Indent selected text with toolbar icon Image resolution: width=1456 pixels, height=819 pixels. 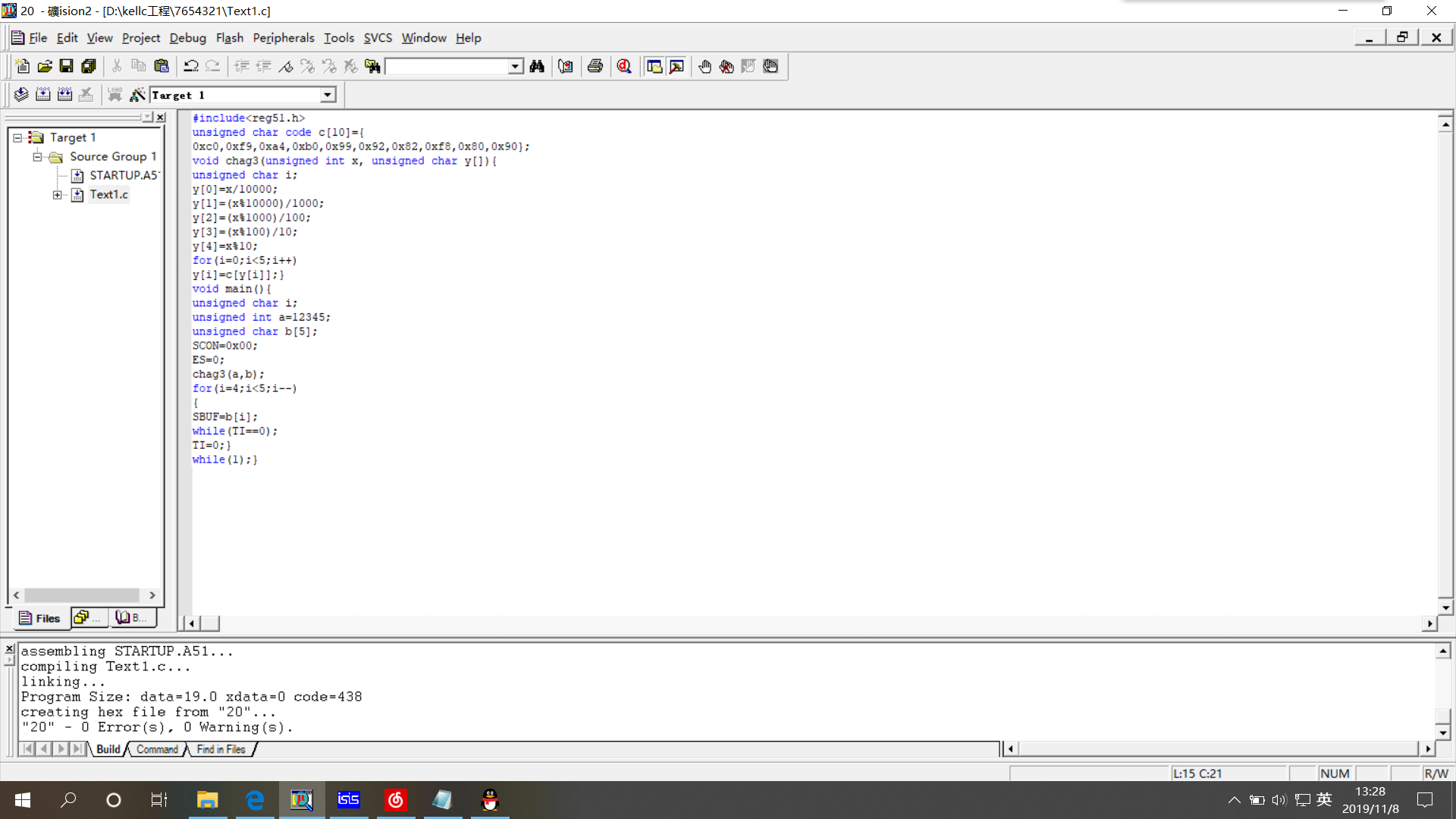coord(242,67)
